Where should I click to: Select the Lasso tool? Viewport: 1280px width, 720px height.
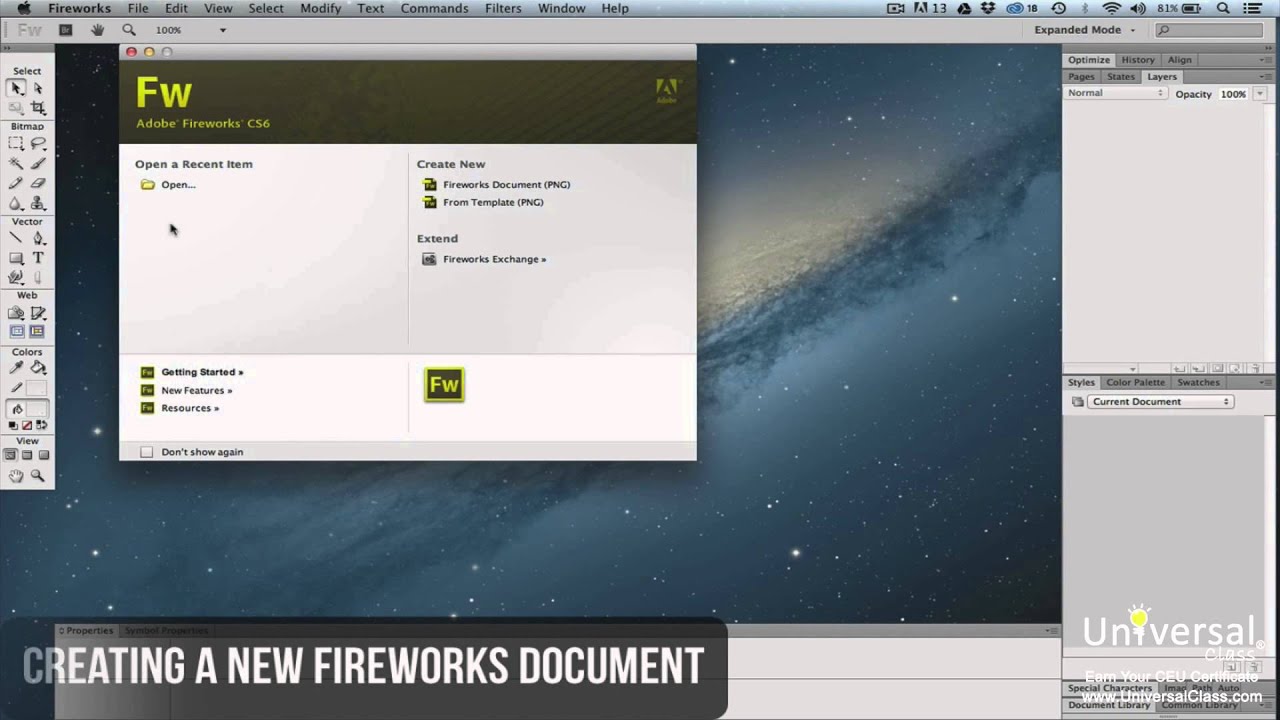38,144
